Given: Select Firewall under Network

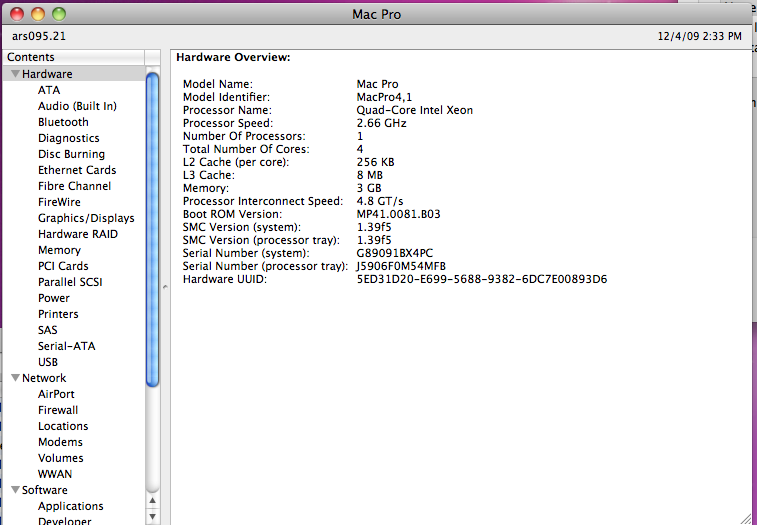Looking at the screenshot, I should pyautogui.click(x=58, y=410).
